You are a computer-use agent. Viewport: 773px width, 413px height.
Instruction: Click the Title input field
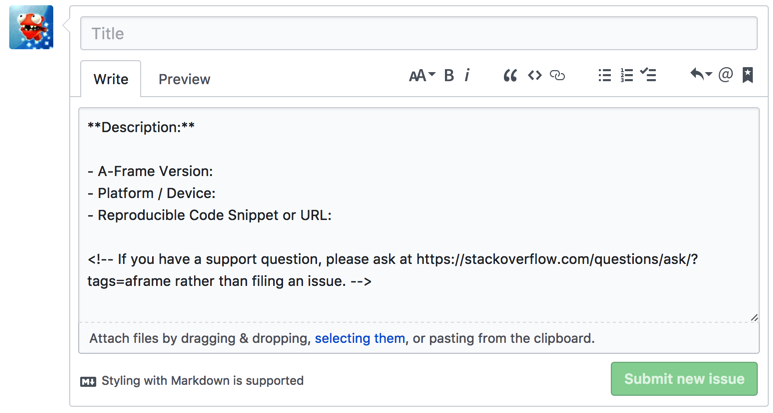click(419, 33)
